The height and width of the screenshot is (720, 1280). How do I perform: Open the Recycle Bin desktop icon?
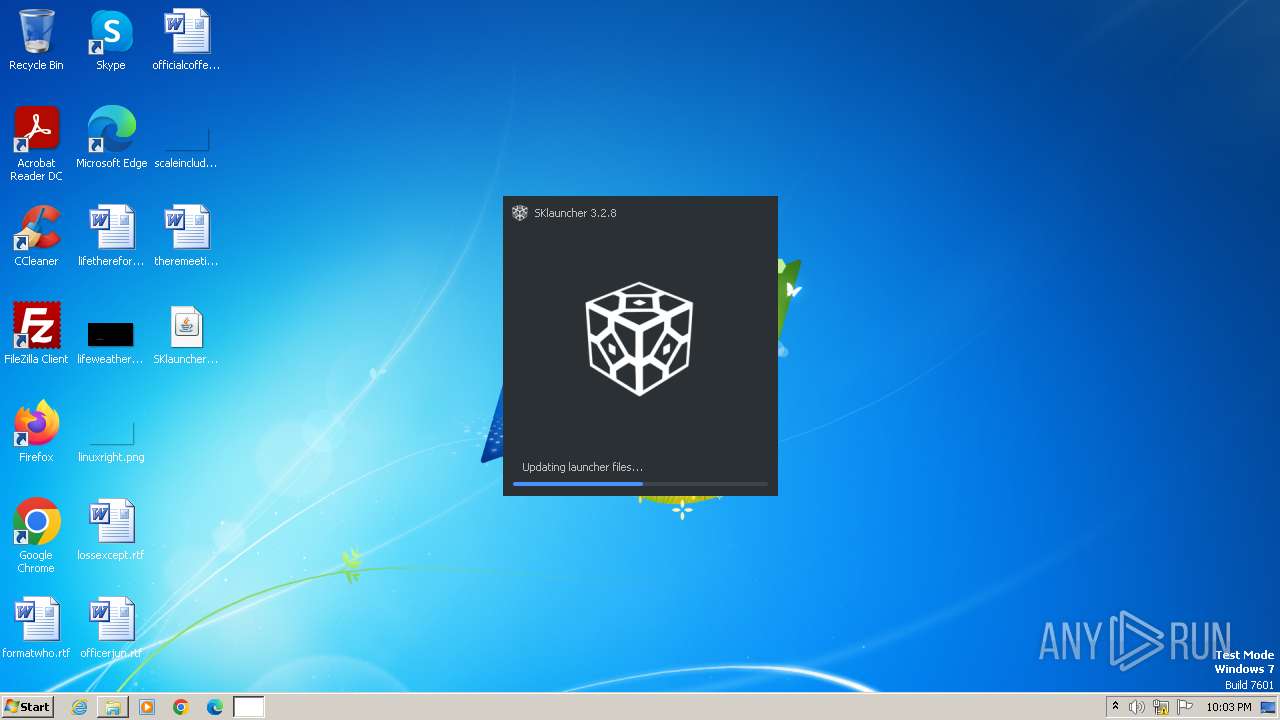pyautogui.click(x=36, y=40)
